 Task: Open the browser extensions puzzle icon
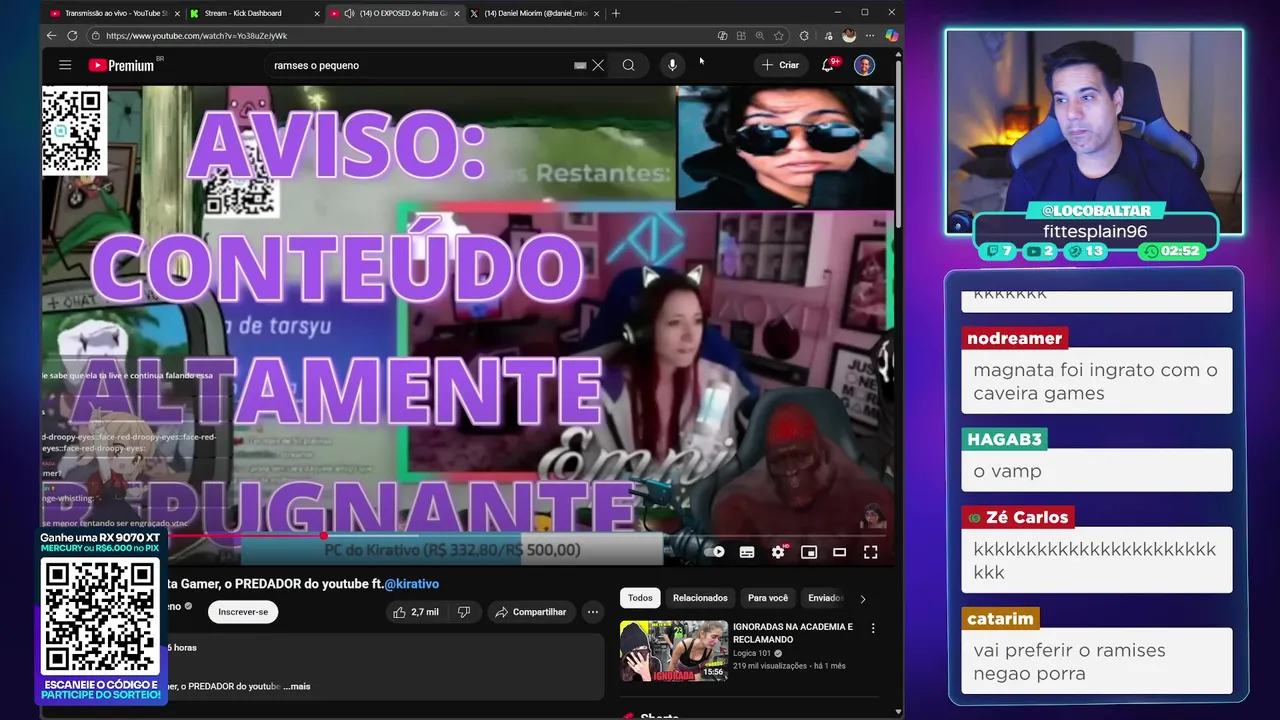(804, 35)
